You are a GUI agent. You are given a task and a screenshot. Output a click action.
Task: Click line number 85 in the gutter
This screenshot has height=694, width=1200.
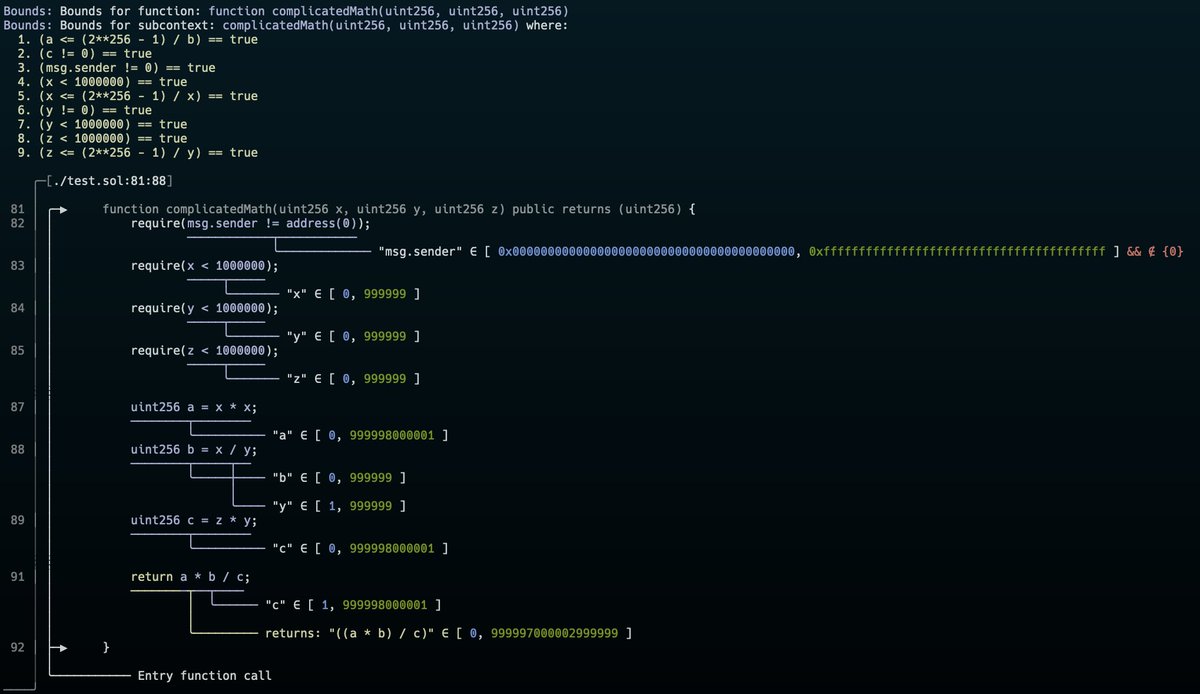[17, 351]
